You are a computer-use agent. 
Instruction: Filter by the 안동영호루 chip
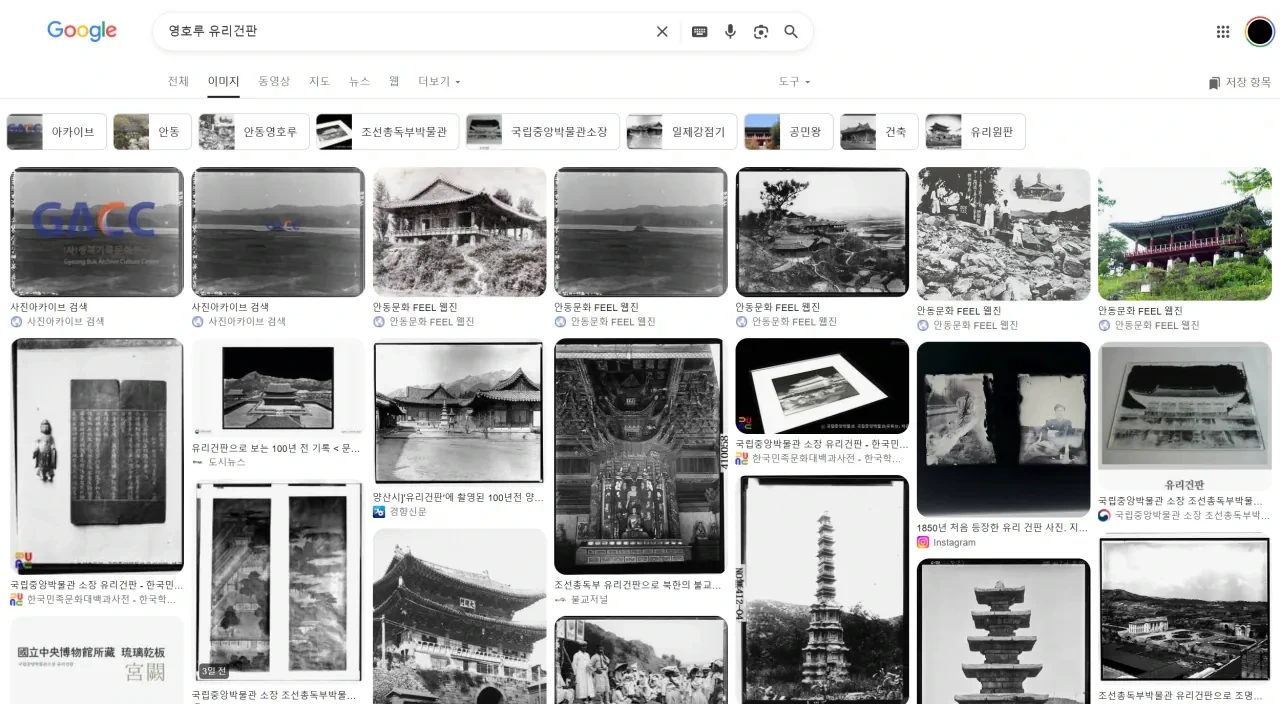coord(254,132)
